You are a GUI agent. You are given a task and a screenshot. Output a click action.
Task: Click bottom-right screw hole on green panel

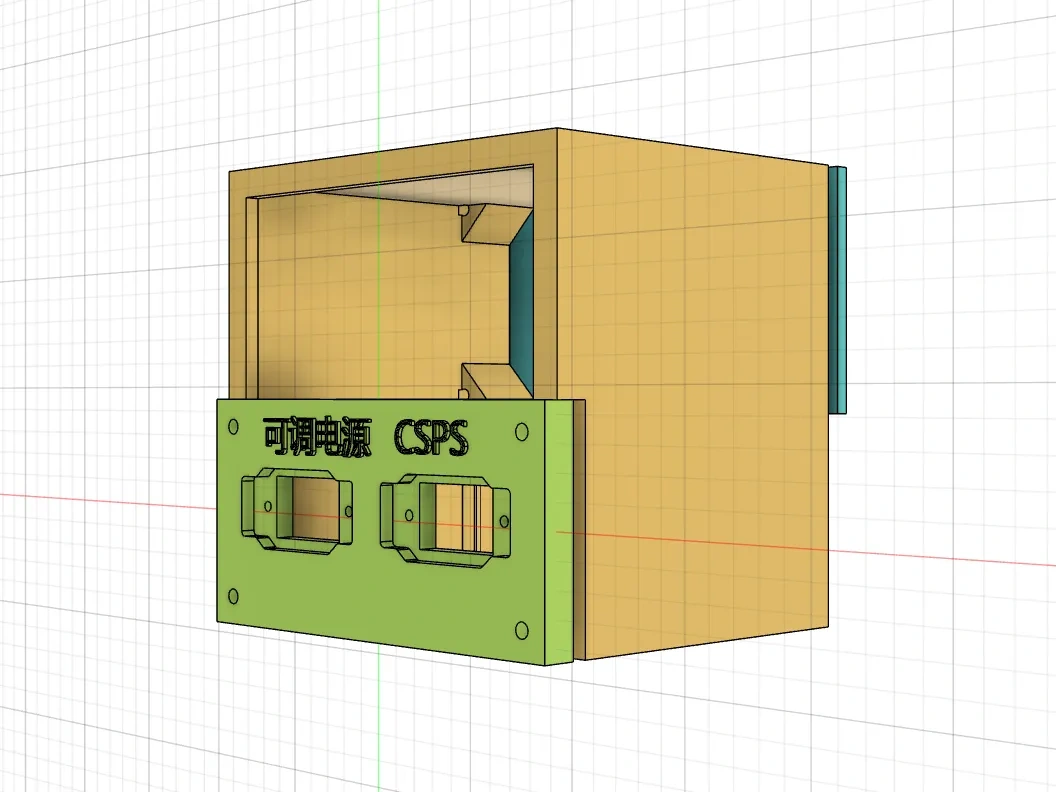click(521, 629)
